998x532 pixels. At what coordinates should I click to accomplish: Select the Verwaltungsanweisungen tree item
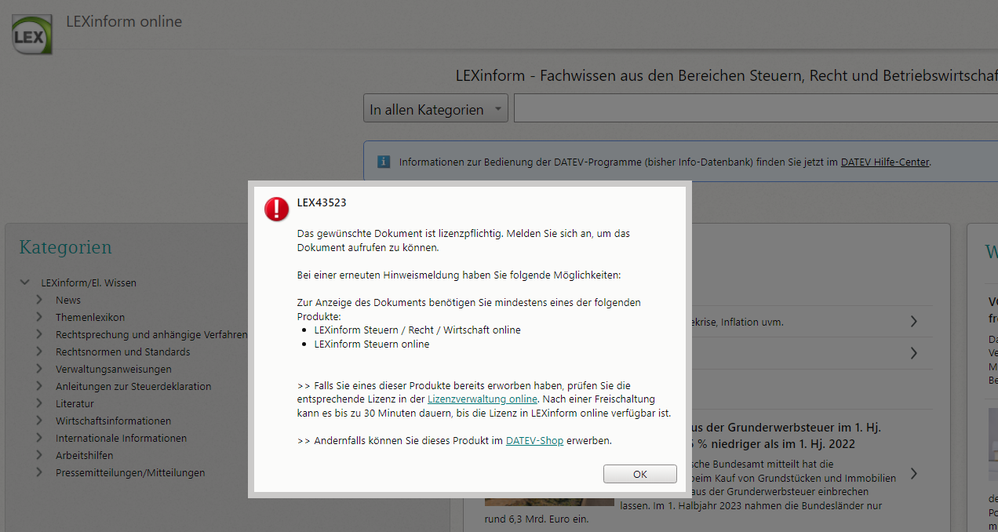[113, 369]
